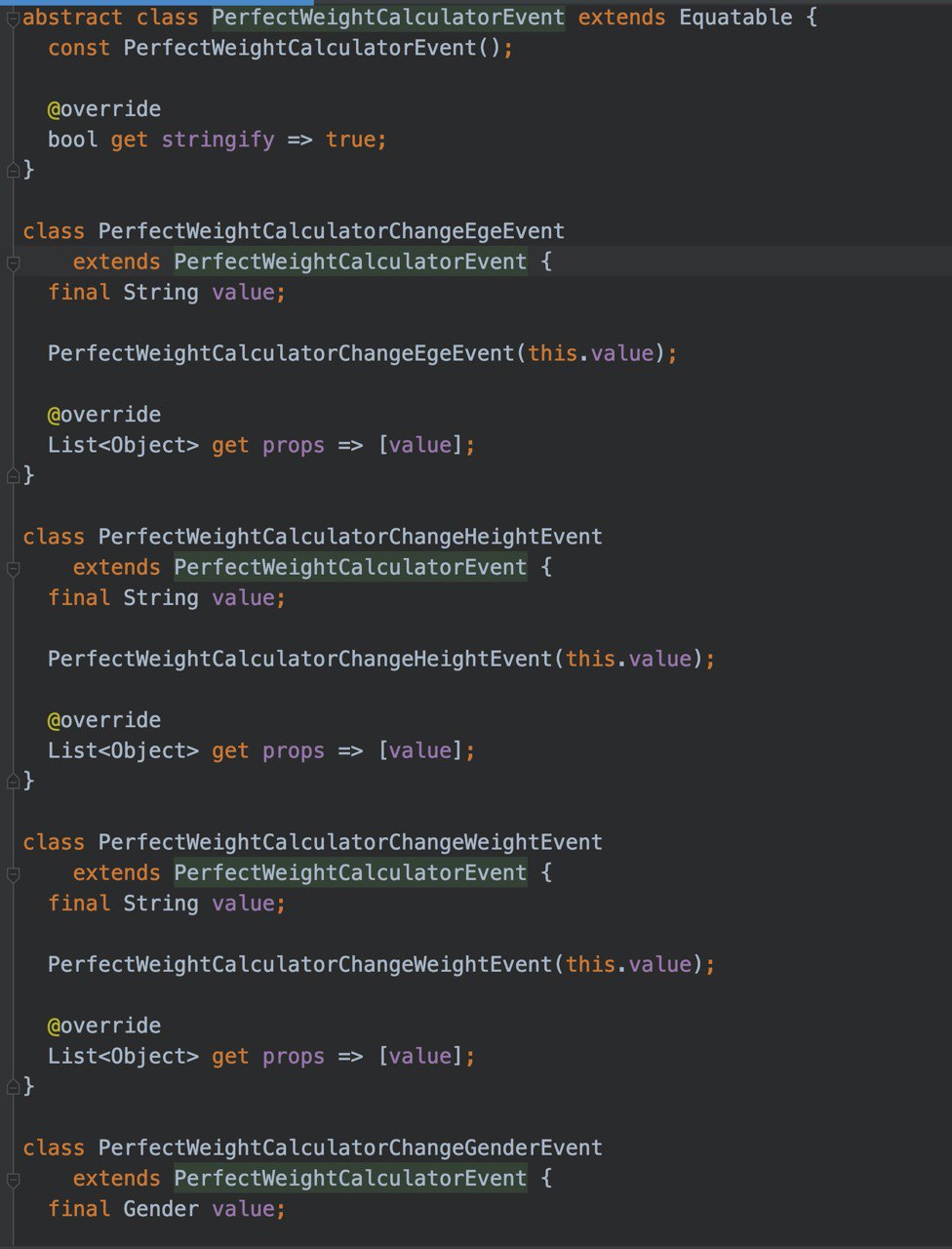Click the fold-end marker closing the abstract class
This screenshot has height=1249, width=952.
click(x=13, y=171)
